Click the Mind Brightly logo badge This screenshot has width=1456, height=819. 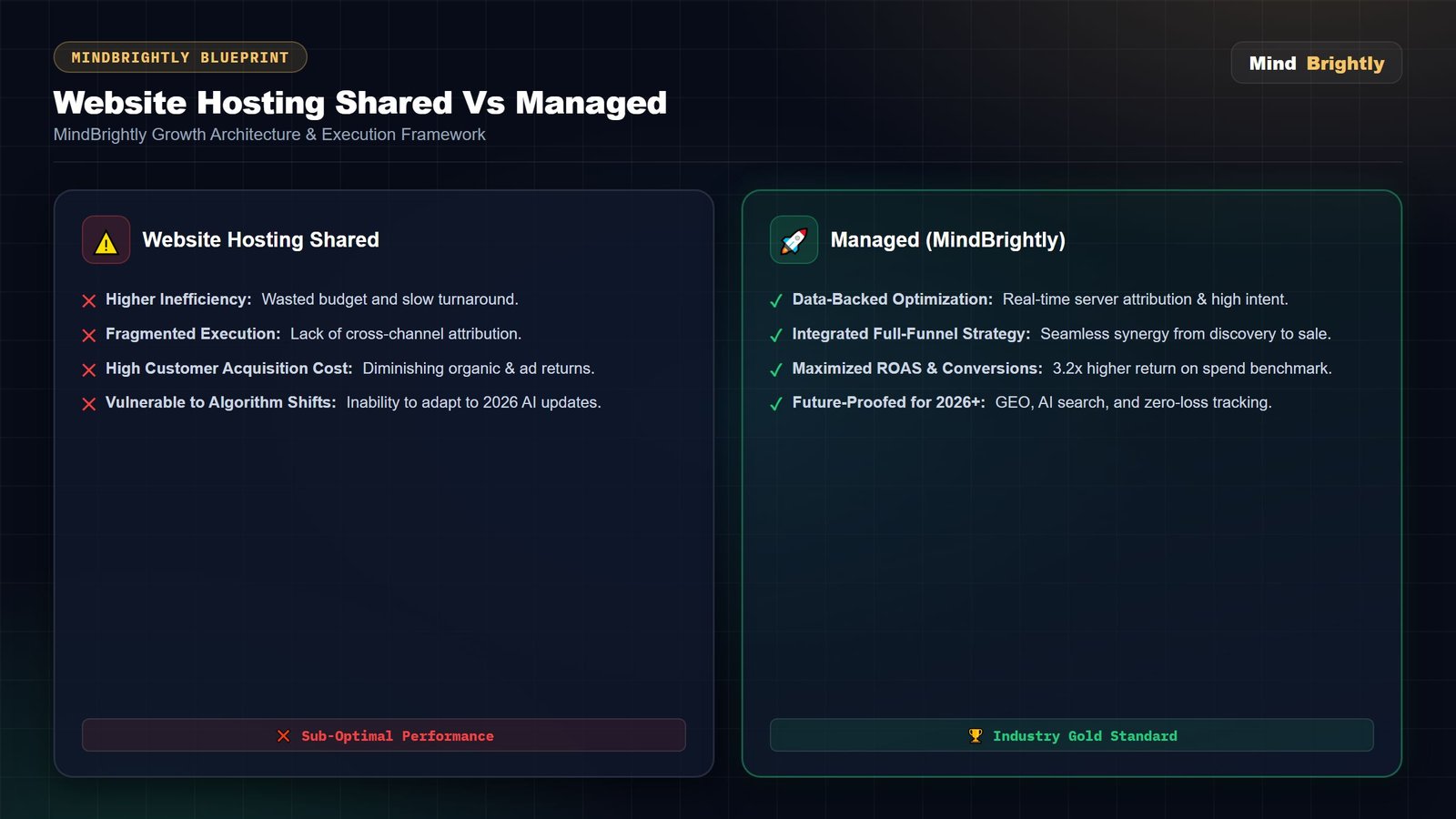(x=1316, y=63)
